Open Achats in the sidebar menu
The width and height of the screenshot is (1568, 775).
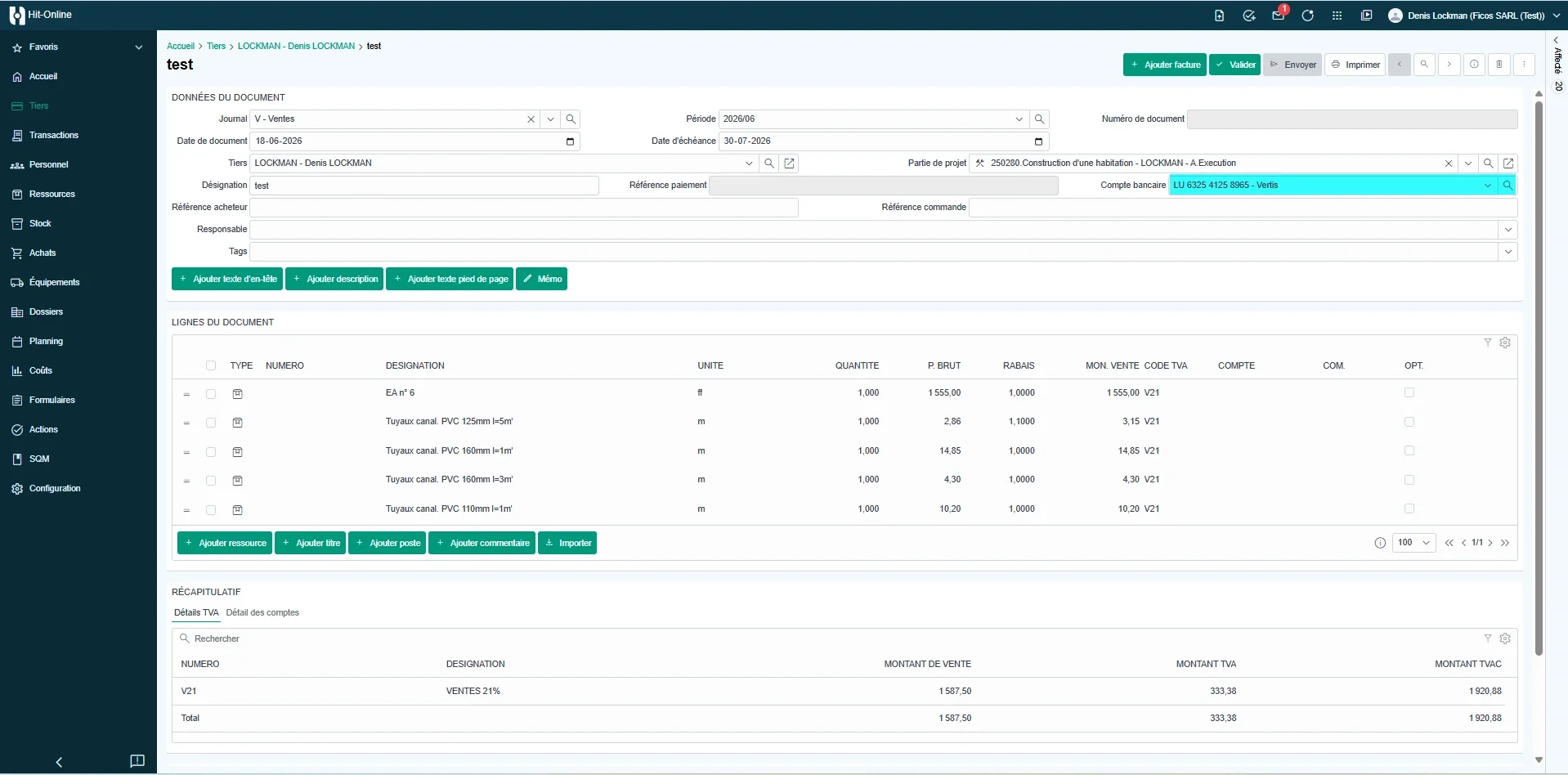(x=43, y=253)
